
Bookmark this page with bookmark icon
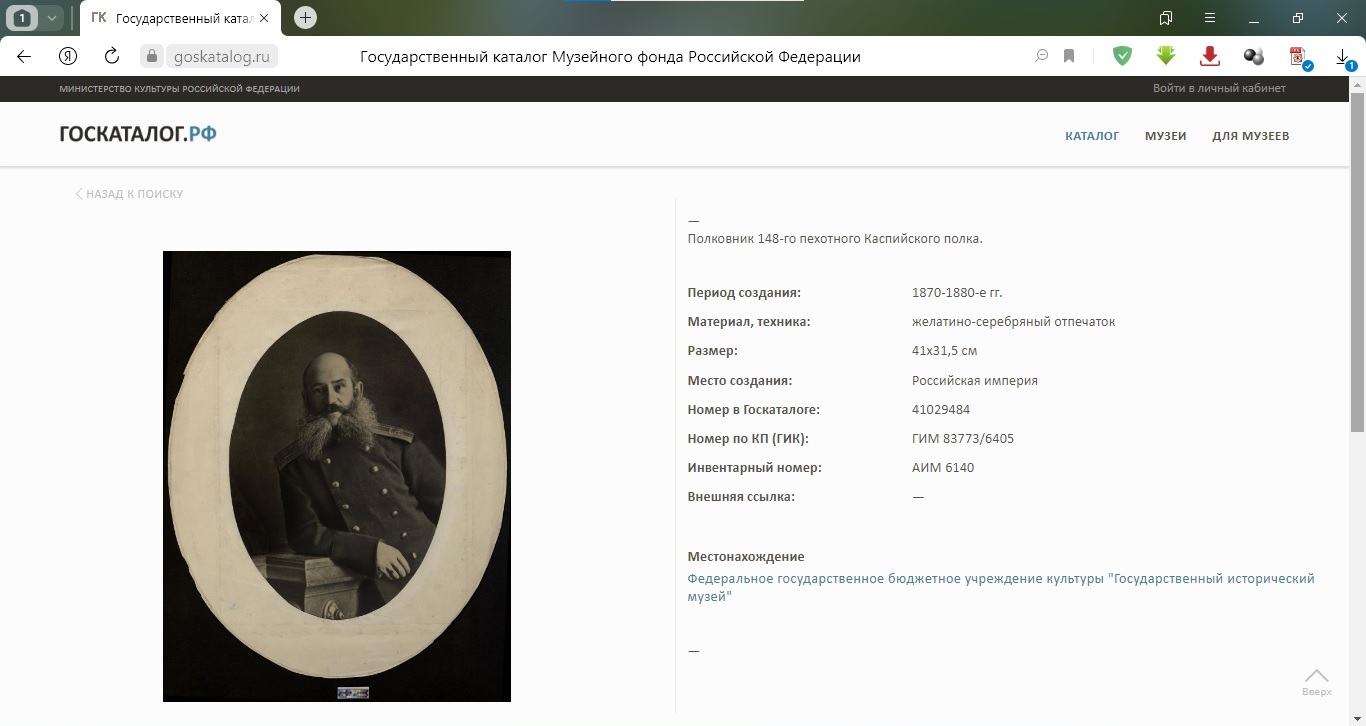(x=1069, y=56)
